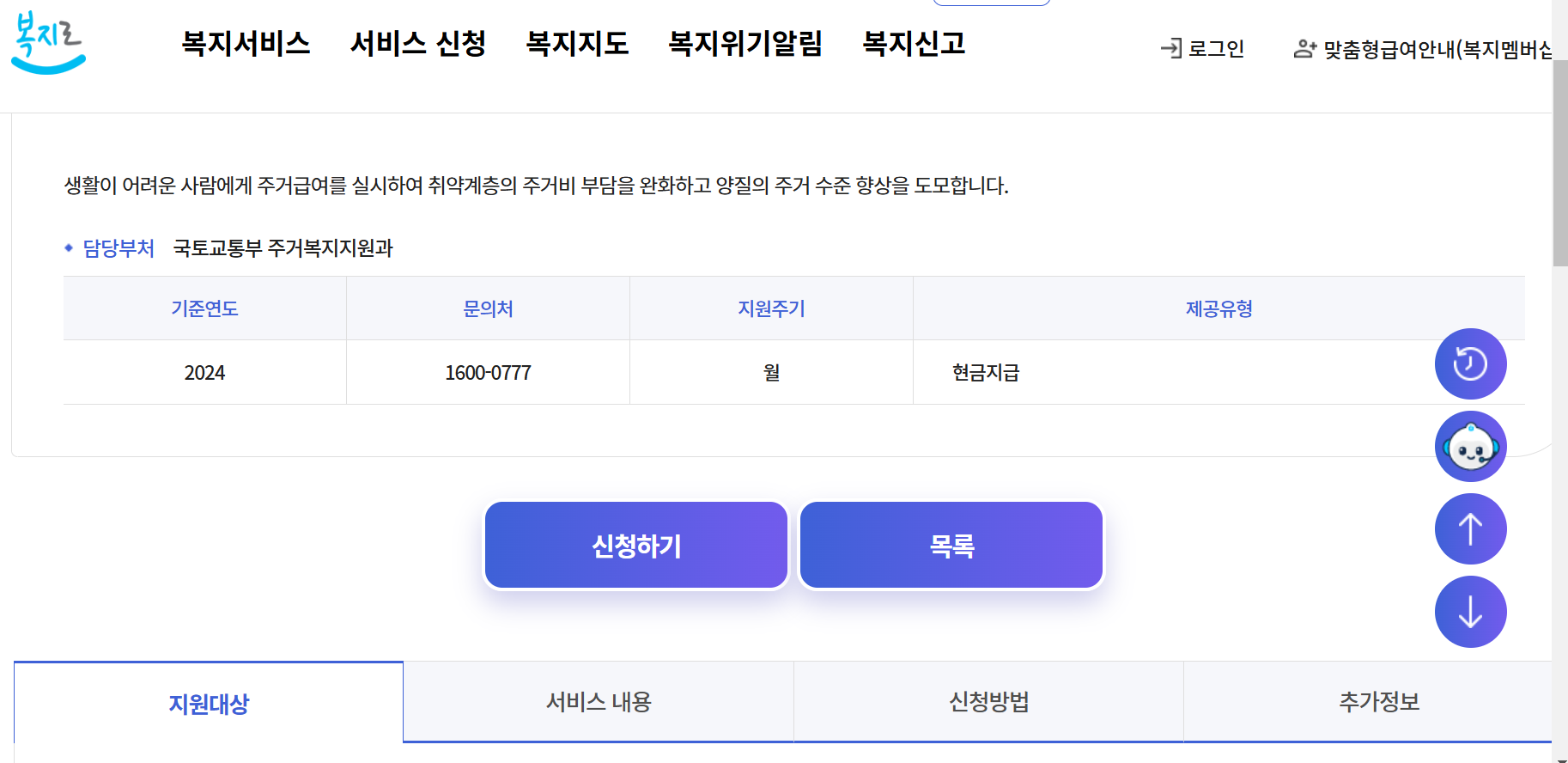Click the circular history icon

tap(1470, 363)
